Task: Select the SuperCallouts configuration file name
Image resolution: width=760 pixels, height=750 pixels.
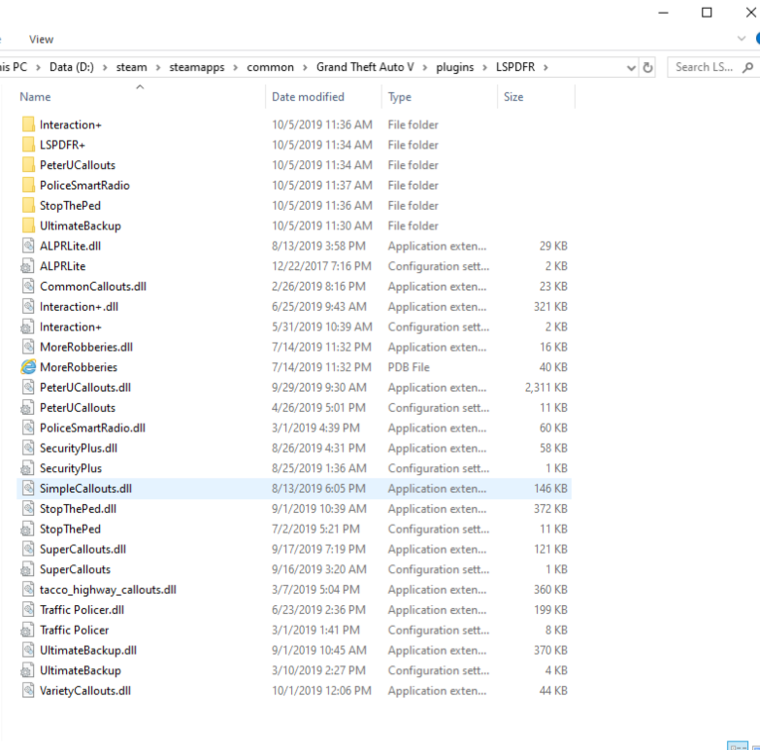Action: (x=75, y=569)
